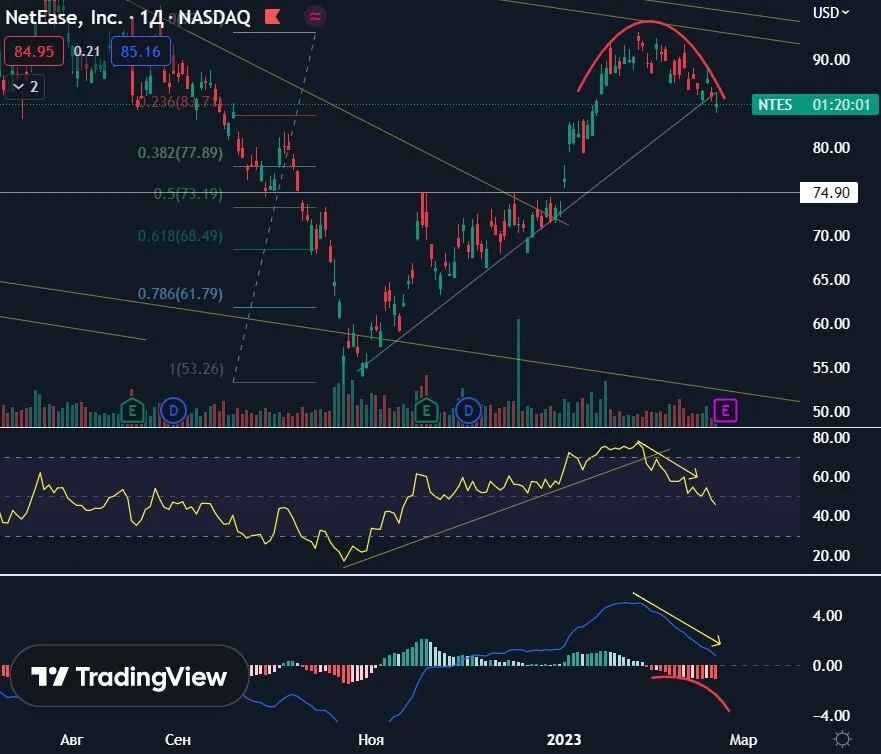Screen dimensions: 881x754
Task: Select the 1(53.26) Fibonacci level label
Action: click(197, 369)
